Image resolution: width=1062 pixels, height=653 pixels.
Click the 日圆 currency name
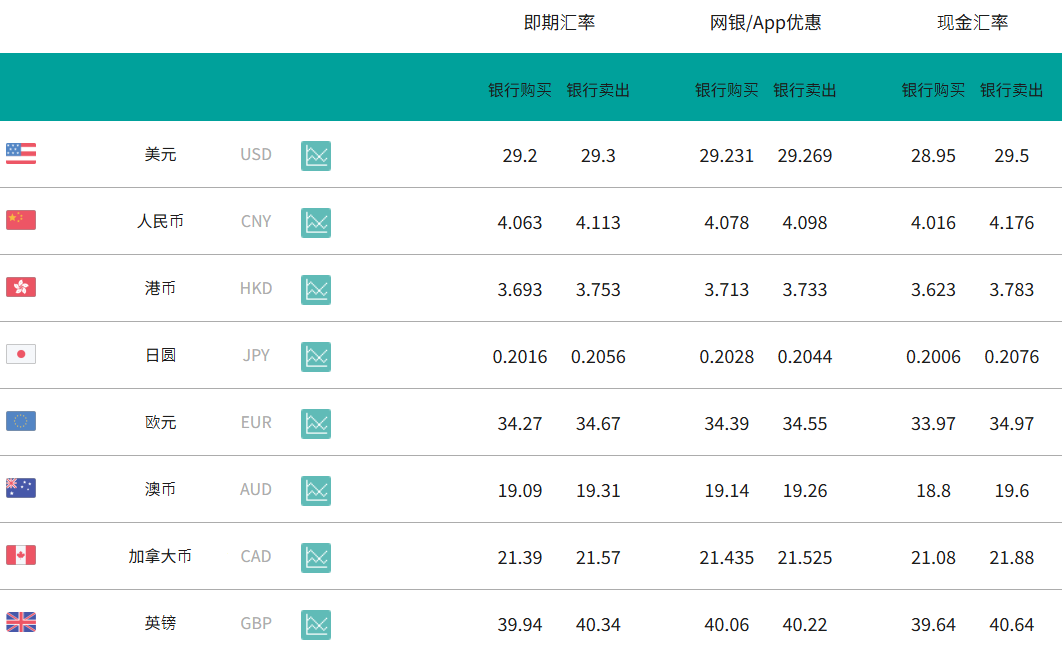click(161, 356)
